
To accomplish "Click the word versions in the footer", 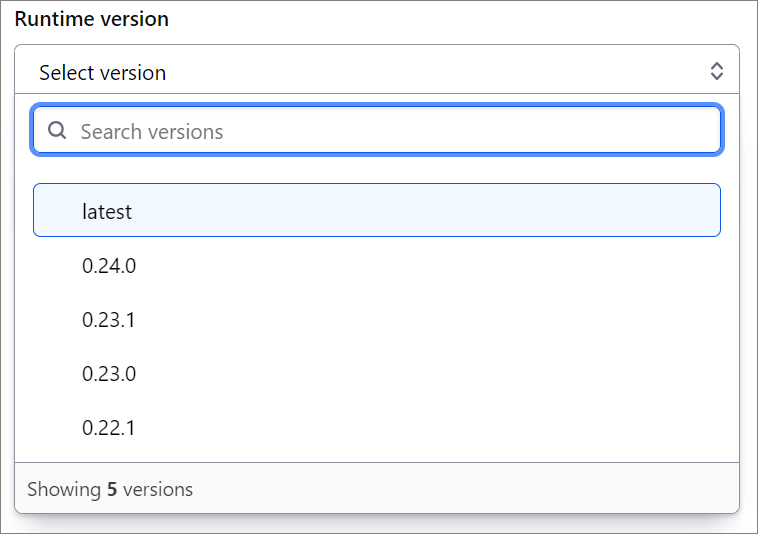I will [x=158, y=490].
